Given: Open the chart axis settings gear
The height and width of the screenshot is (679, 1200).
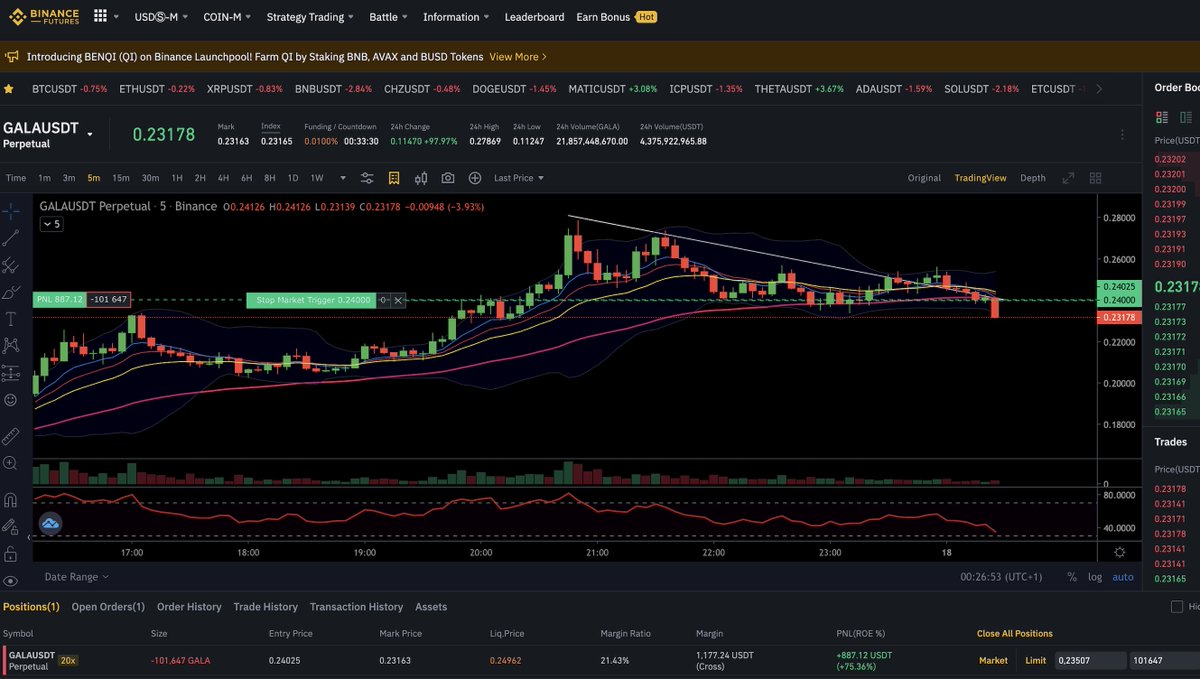Looking at the screenshot, I should (x=1119, y=552).
